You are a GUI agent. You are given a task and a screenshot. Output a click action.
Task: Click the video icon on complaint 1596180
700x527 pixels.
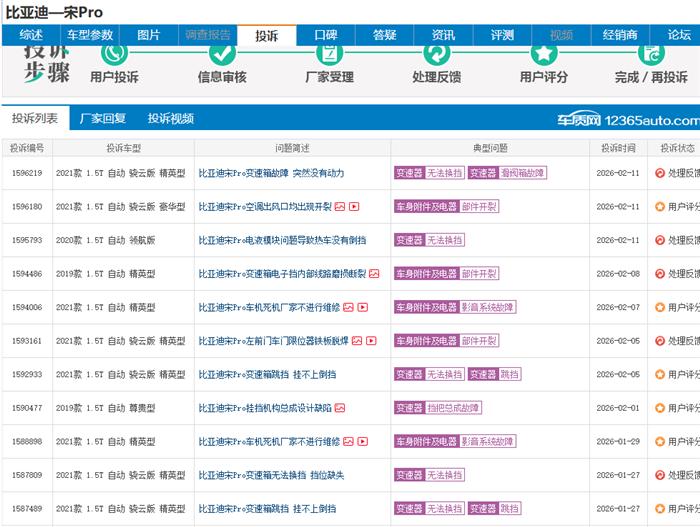(x=354, y=207)
